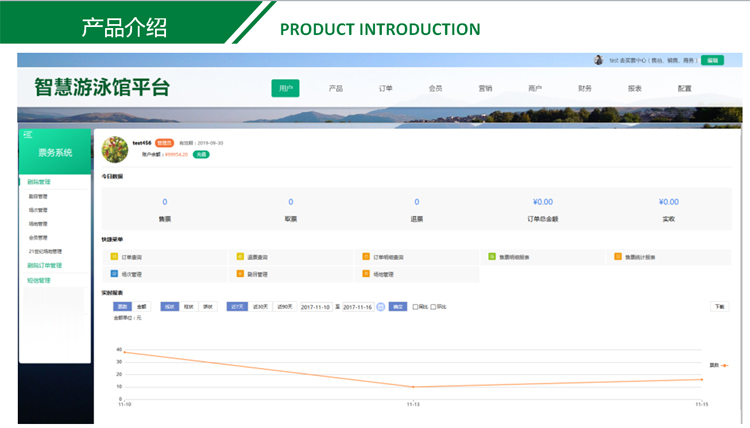Select the 柱状 chart type
The height and width of the screenshot is (428, 750).
coord(188,307)
